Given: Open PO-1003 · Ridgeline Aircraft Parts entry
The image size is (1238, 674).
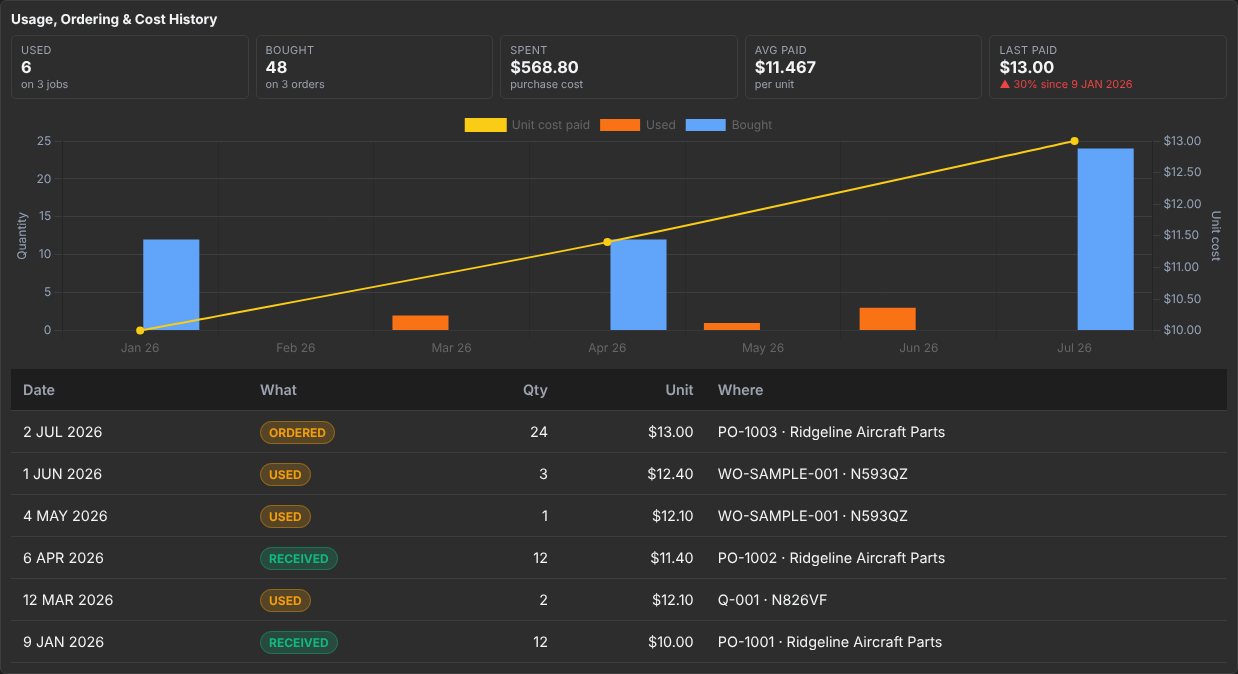Looking at the screenshot, I should click(x=831, y=432).
